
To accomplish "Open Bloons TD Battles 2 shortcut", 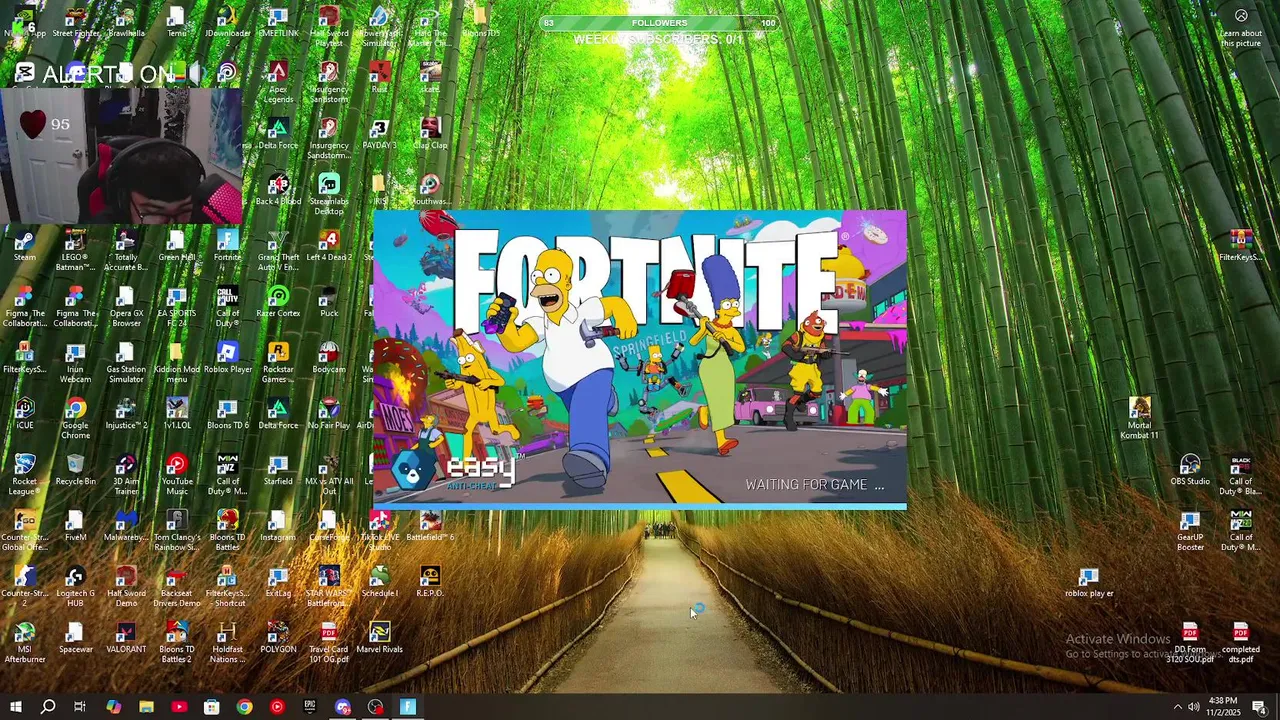I will click(x=177, y=643).
